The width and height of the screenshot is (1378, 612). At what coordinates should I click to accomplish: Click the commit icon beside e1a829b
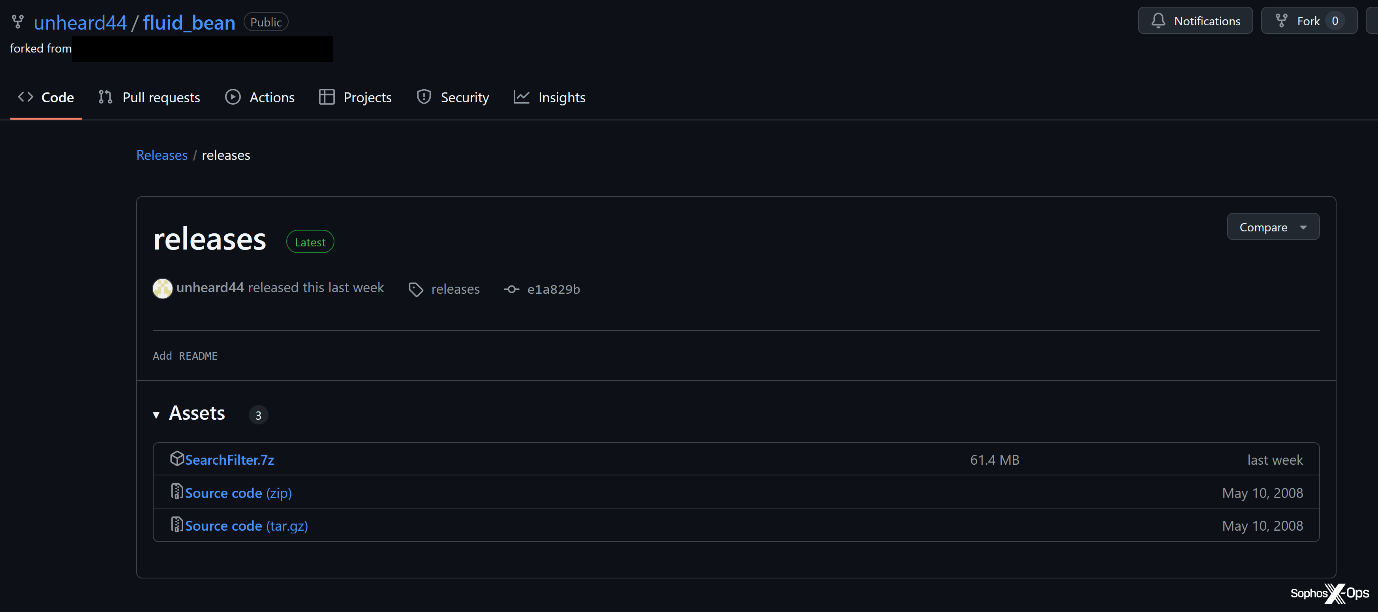point(512,289)
